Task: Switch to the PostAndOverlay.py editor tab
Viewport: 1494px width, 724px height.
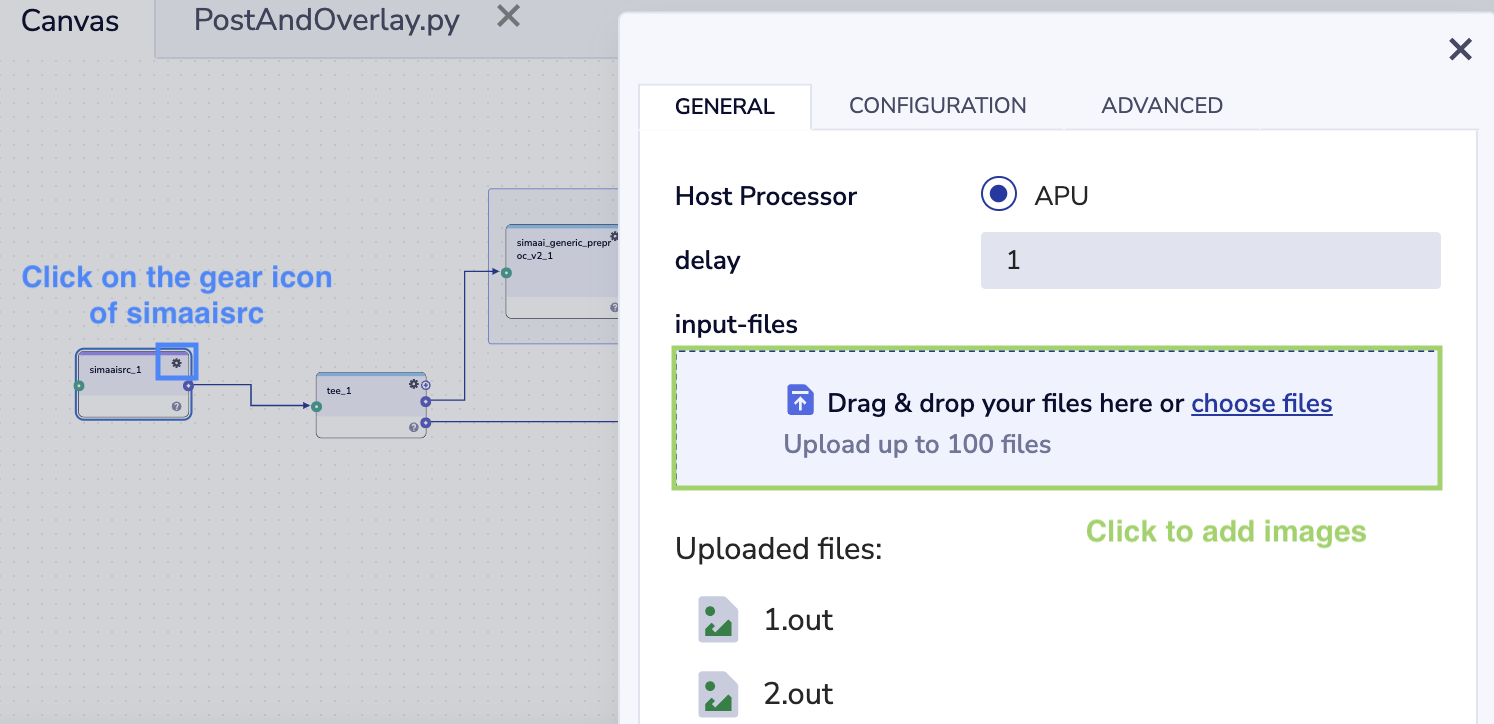Action: tap(326, 20)
